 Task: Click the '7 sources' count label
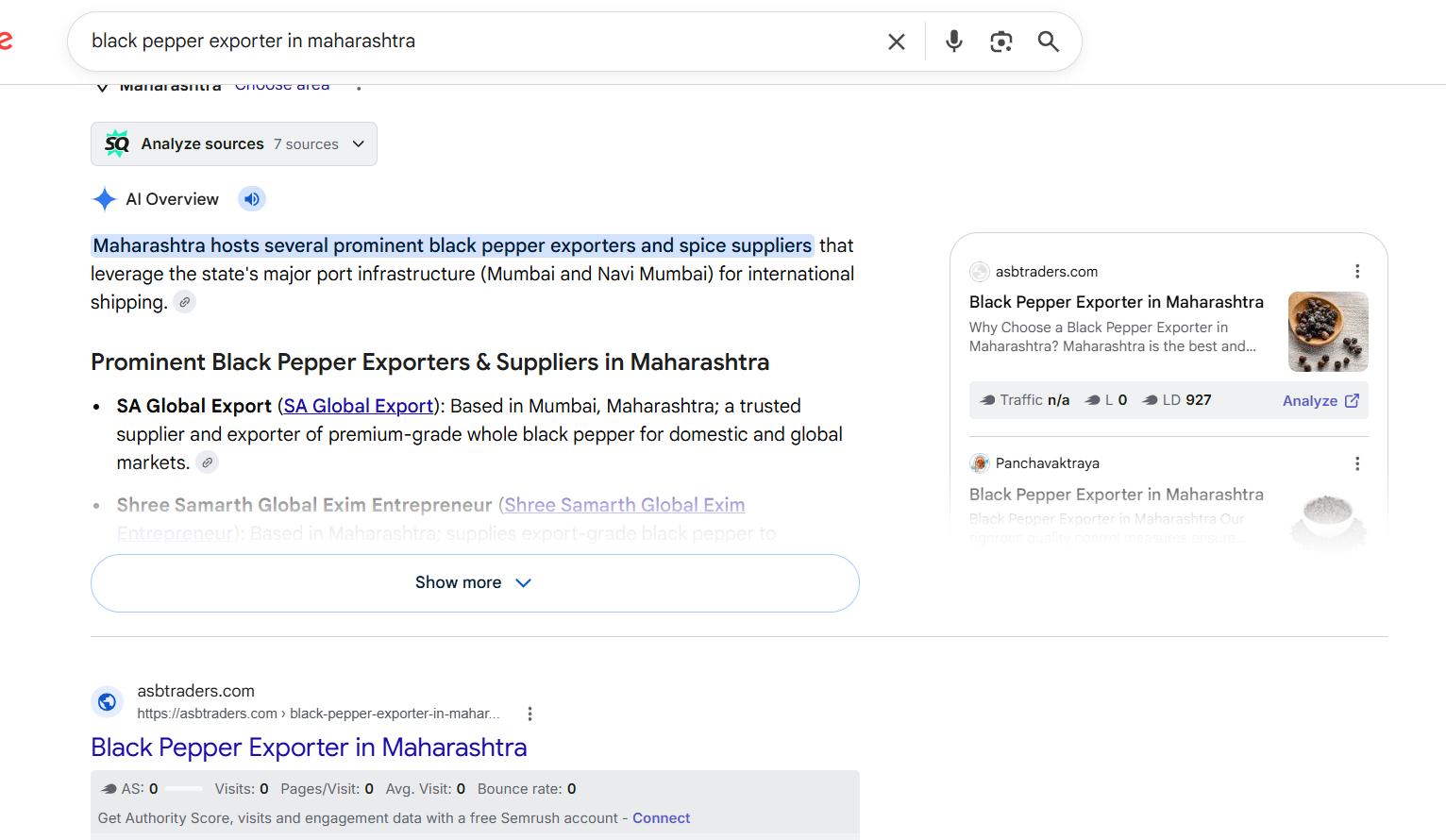[306, 144]
